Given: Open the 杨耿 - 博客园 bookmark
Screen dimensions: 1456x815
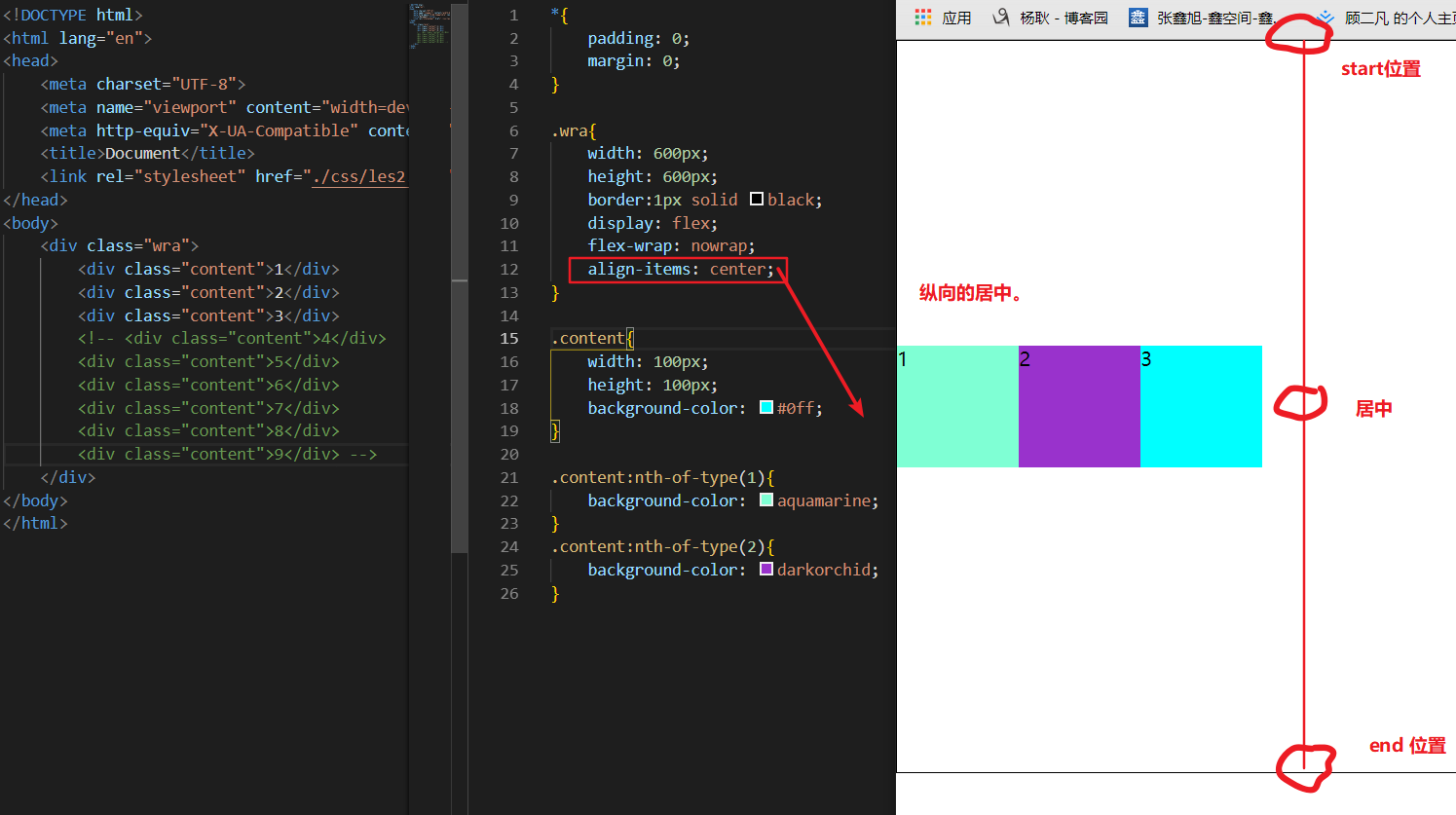Looking at the screenshot, I should [x=1063, y=18].
